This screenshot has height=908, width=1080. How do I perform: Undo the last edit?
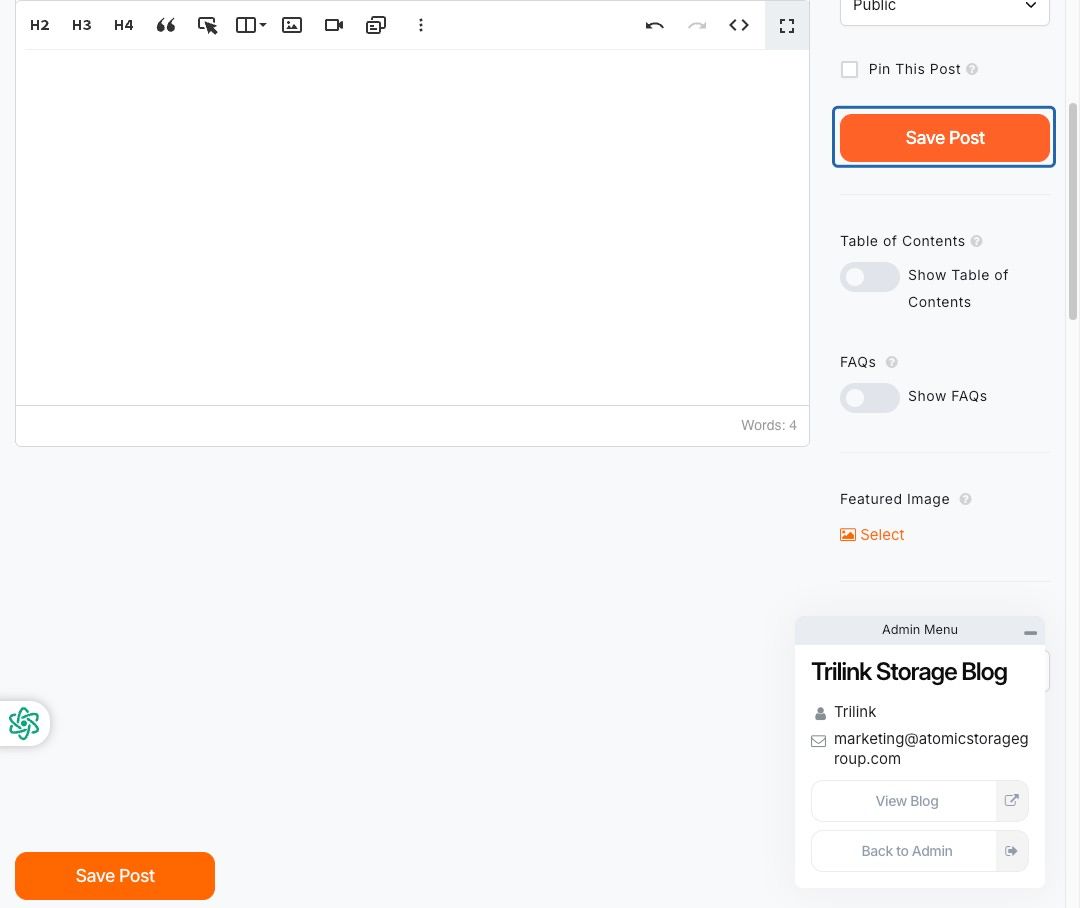[654, 25]
